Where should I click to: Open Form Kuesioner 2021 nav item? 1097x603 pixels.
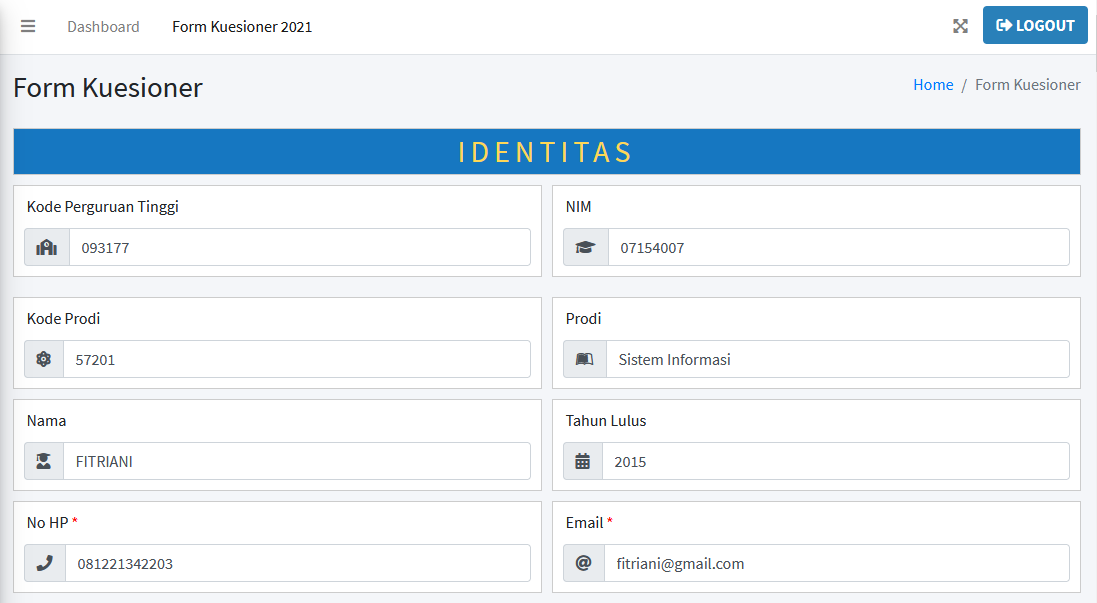coord(242,27)
